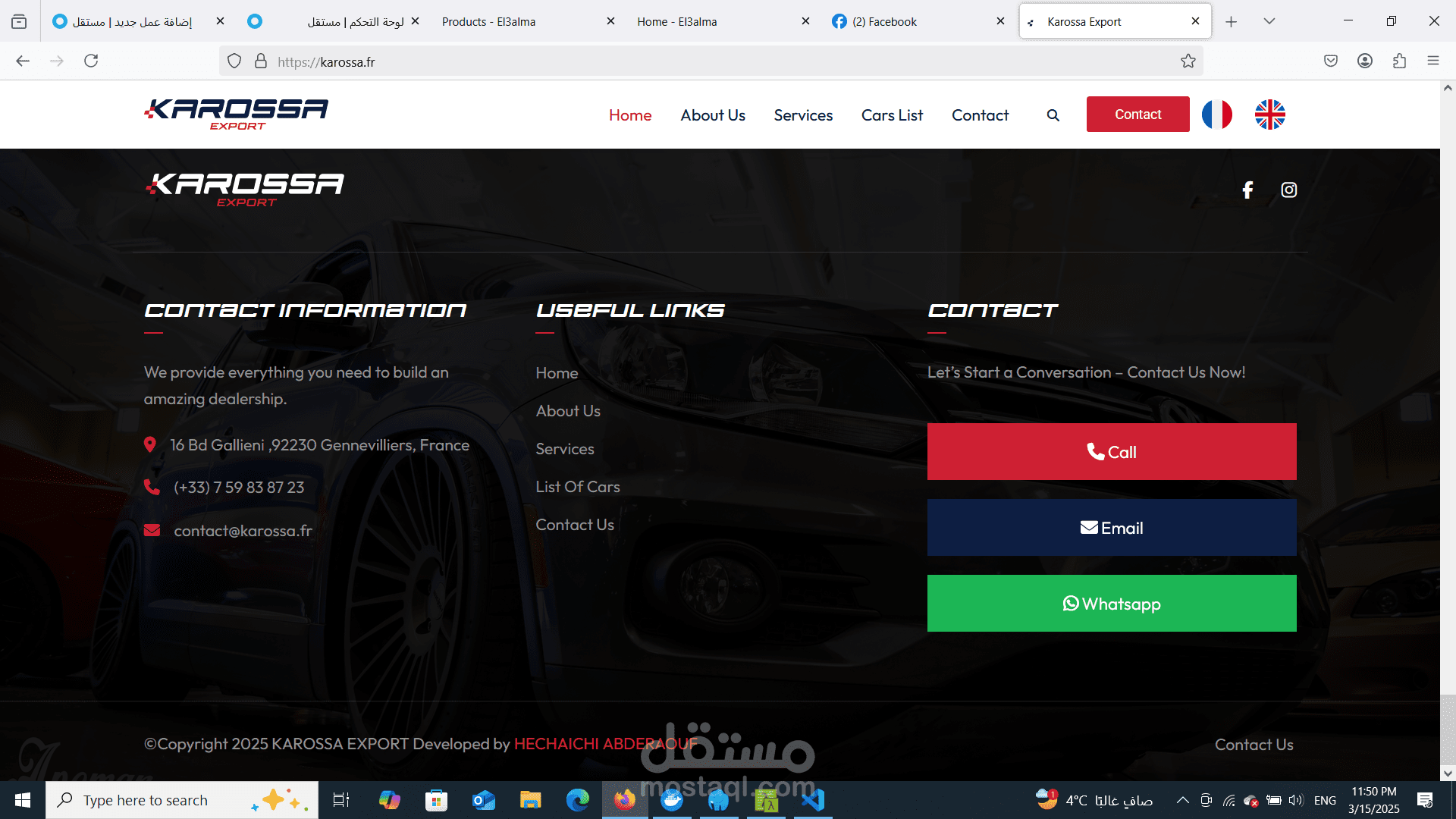The height and width of the screenshot is (819, 1456).
Task: Show hidden system tray icons chevron
Action: pyautogui.click(x=1182, y=800)
